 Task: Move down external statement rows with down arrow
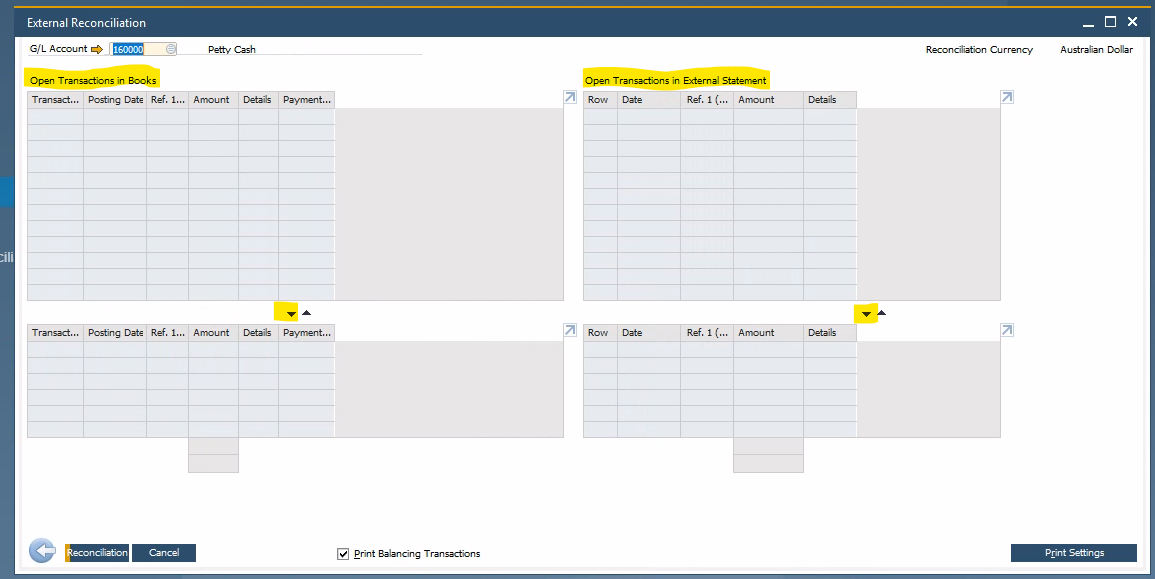point(866,314)
